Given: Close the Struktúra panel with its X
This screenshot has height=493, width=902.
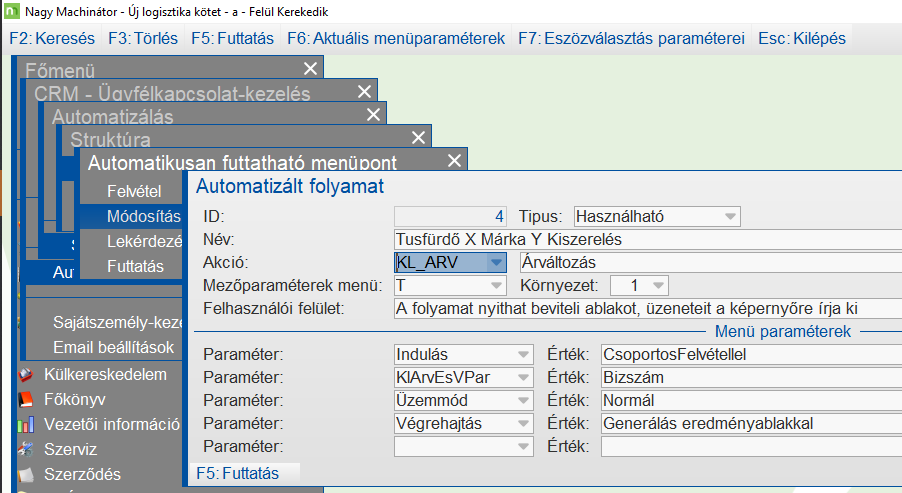Looking at the screenshot, I should (421, 139).
